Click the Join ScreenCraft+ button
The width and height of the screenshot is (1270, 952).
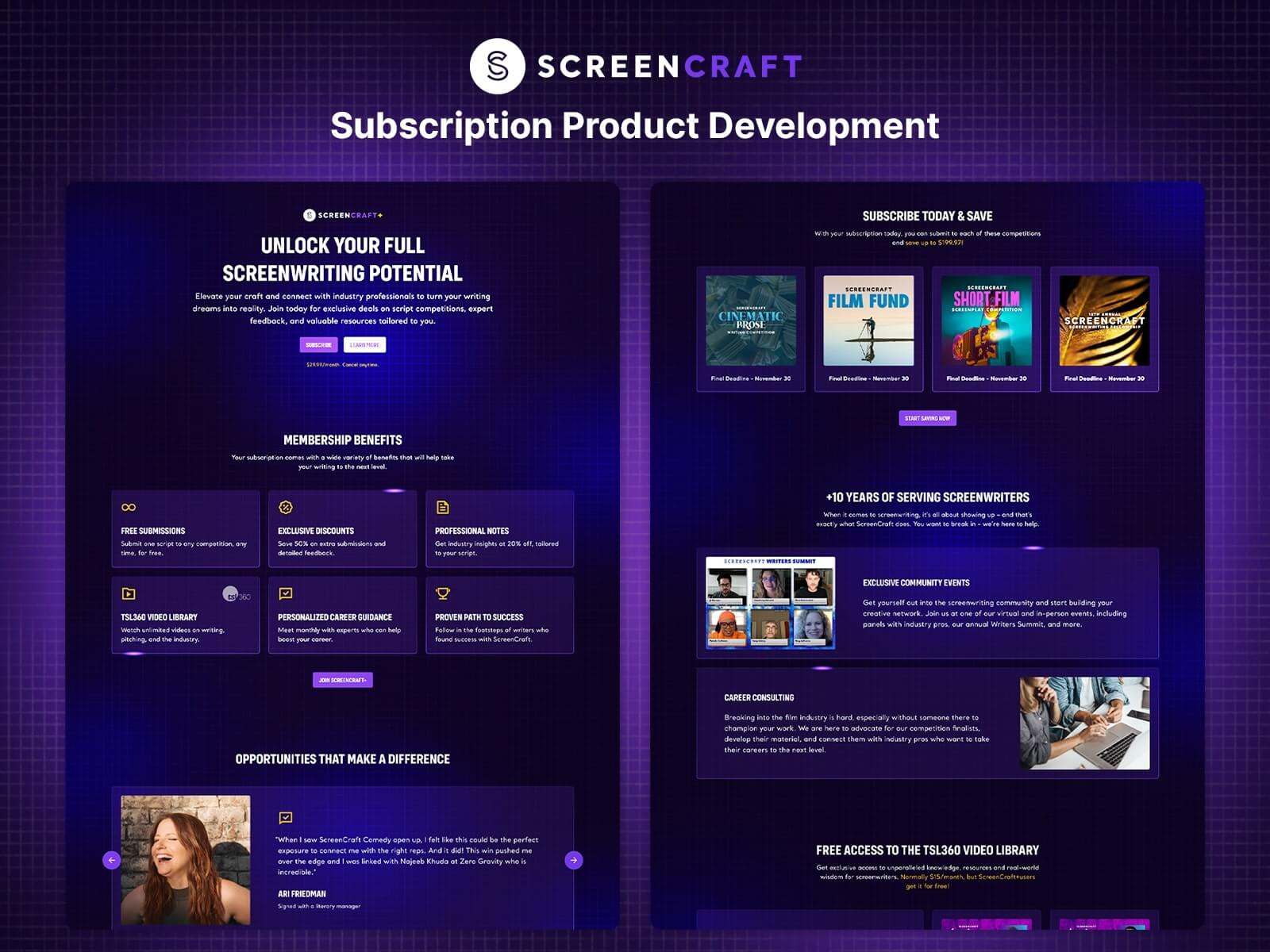[343, 680]
